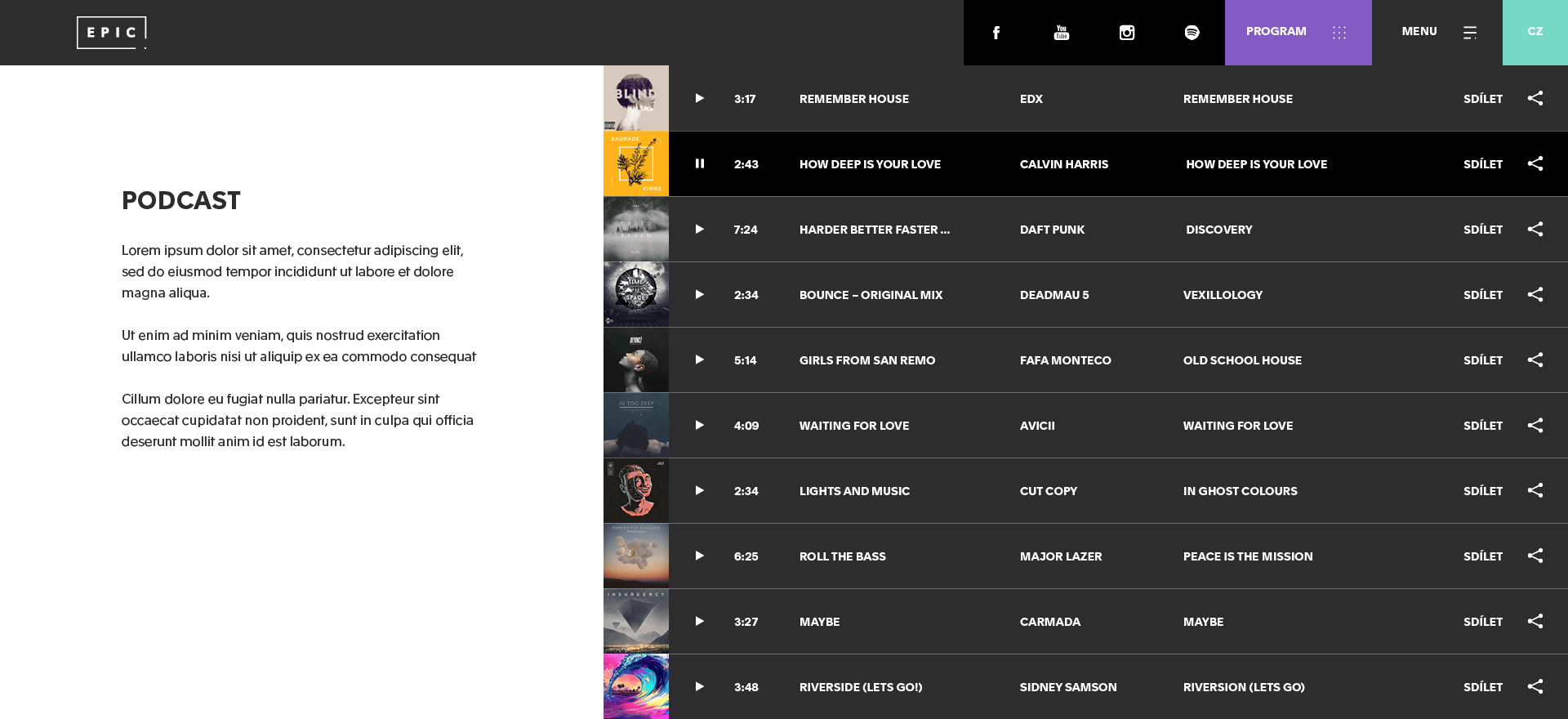The width and height of the screenshot is (1568, 719).
Task: Open Girls From San Remo cover thumbnail
Action: [636, 359]
